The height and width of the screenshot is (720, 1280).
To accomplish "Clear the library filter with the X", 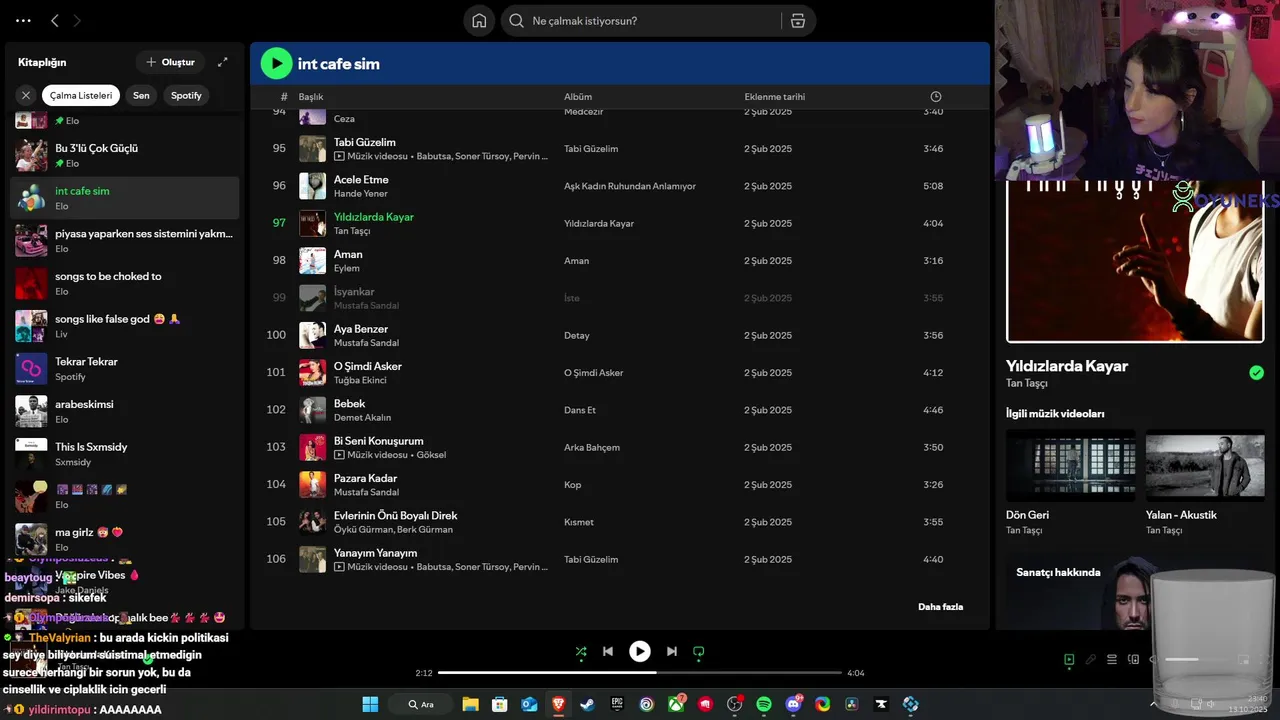I will click(26, 95).
